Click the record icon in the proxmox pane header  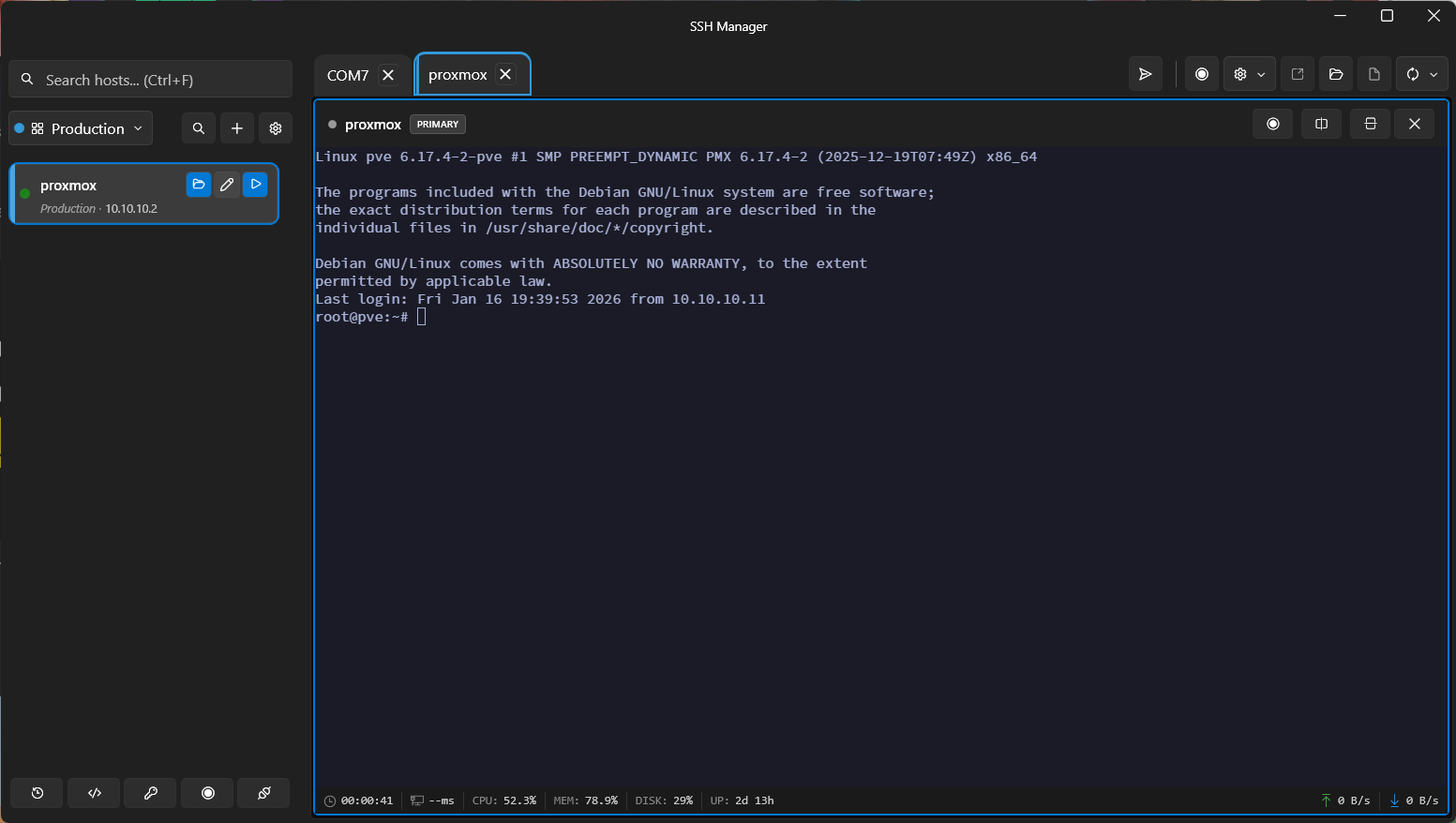1273,124
